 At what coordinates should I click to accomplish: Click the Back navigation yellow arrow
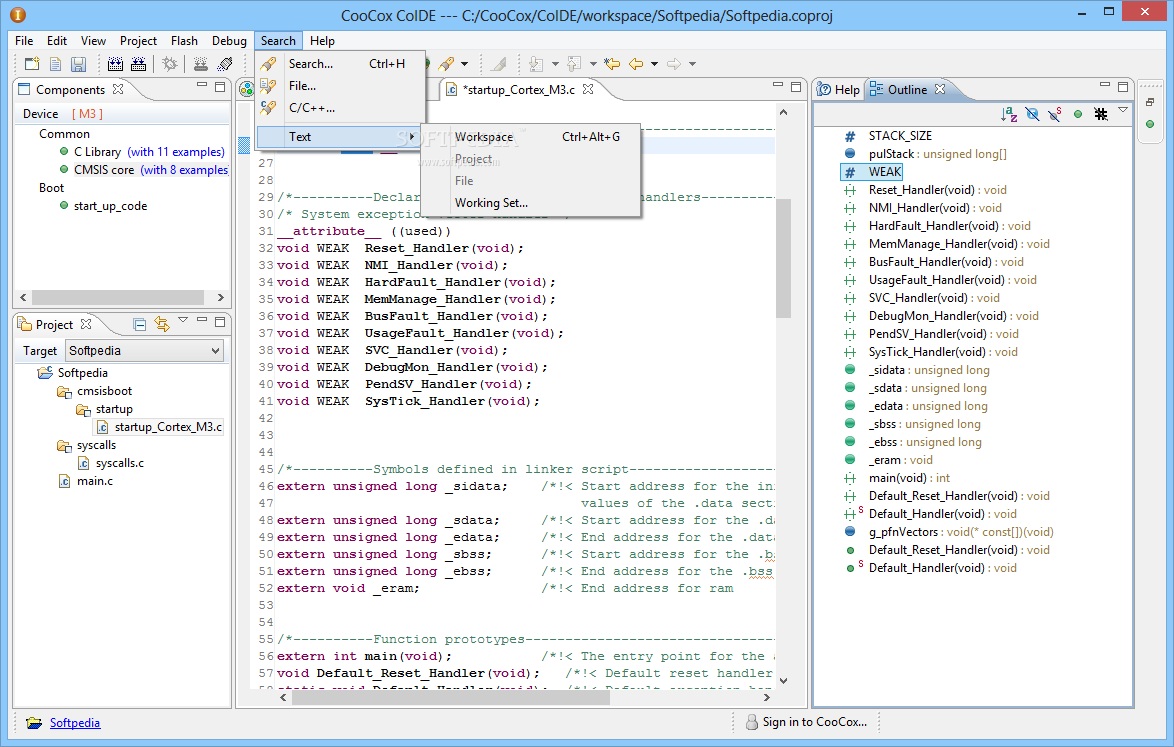coord(636,64)
